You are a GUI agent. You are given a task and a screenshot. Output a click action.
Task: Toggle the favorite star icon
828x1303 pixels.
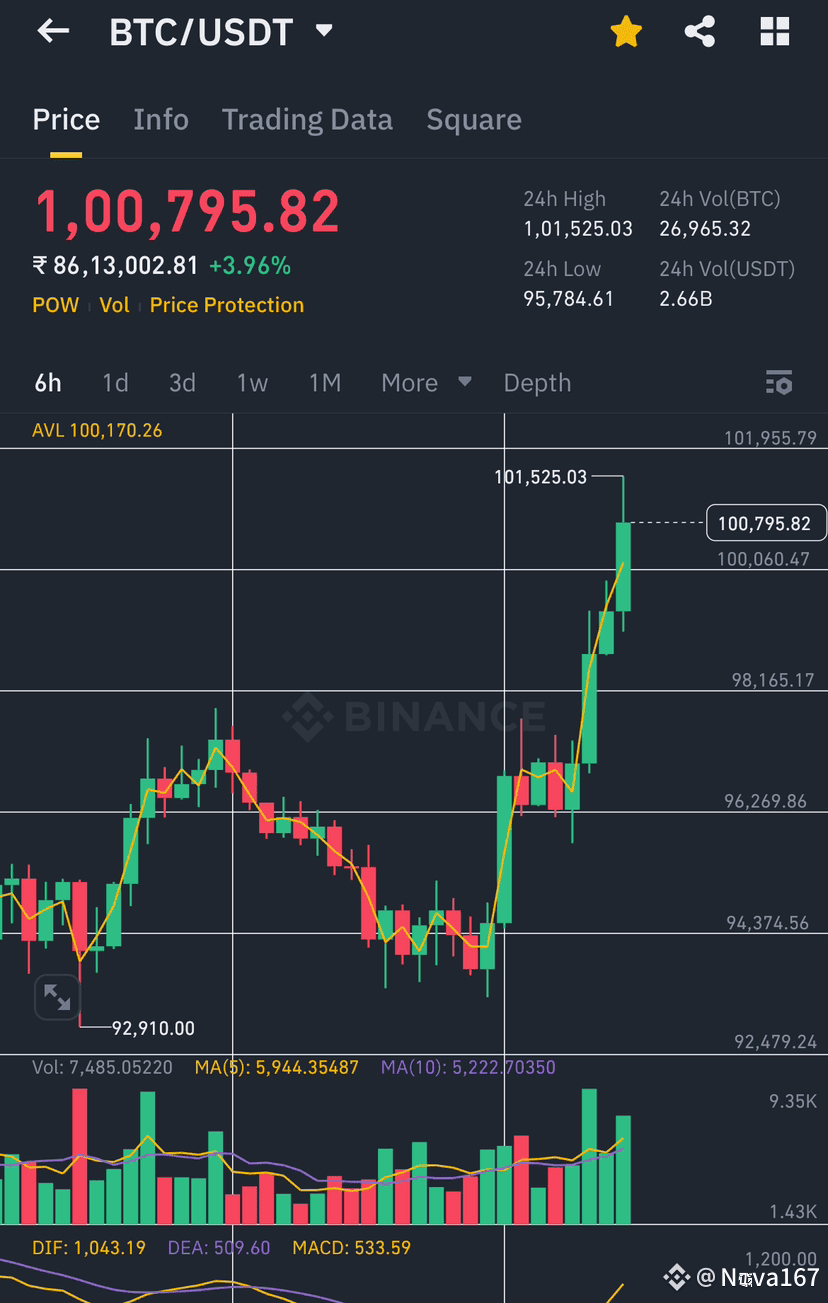626,32
